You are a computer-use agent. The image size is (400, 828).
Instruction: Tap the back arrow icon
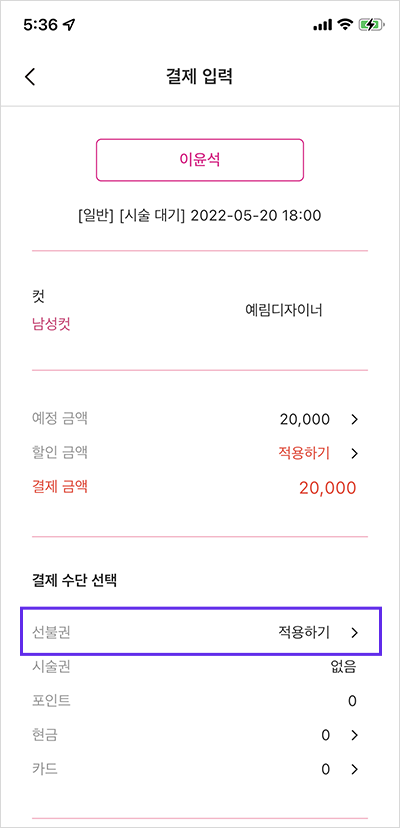30,77
